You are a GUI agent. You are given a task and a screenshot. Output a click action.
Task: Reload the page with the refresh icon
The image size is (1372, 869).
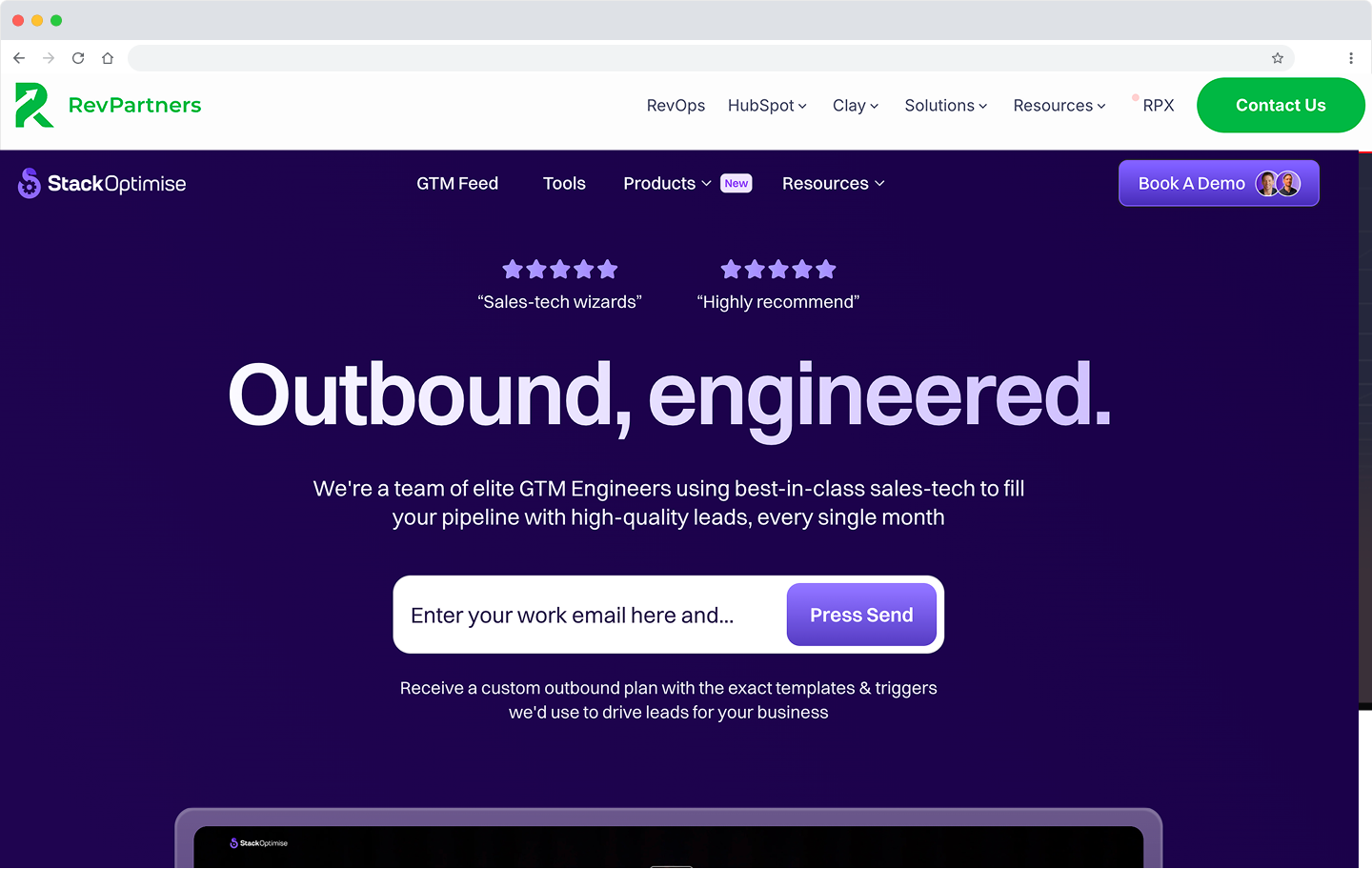coord(78,58)
